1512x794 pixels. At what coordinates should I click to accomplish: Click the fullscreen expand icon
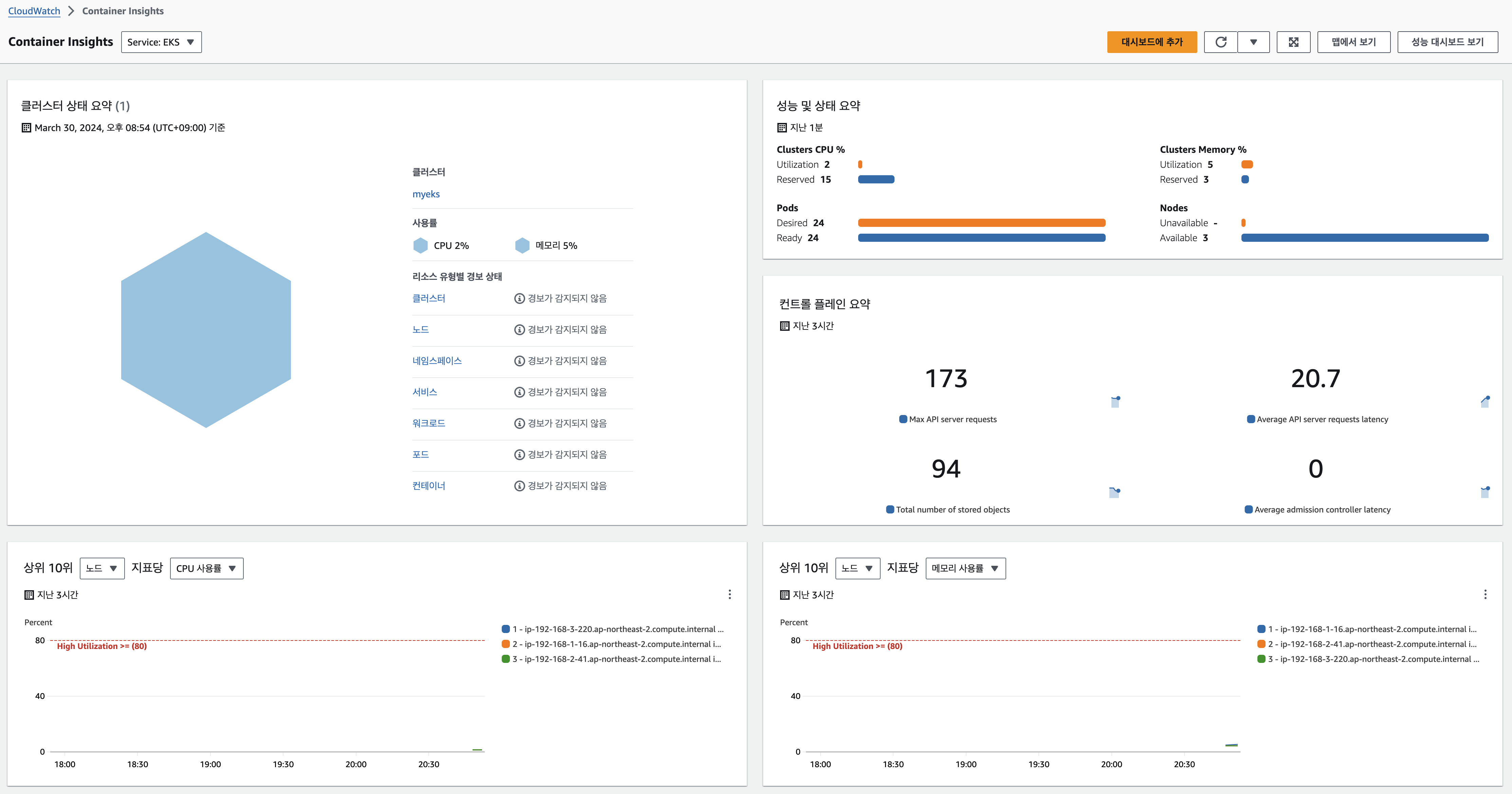point(1293,42)
